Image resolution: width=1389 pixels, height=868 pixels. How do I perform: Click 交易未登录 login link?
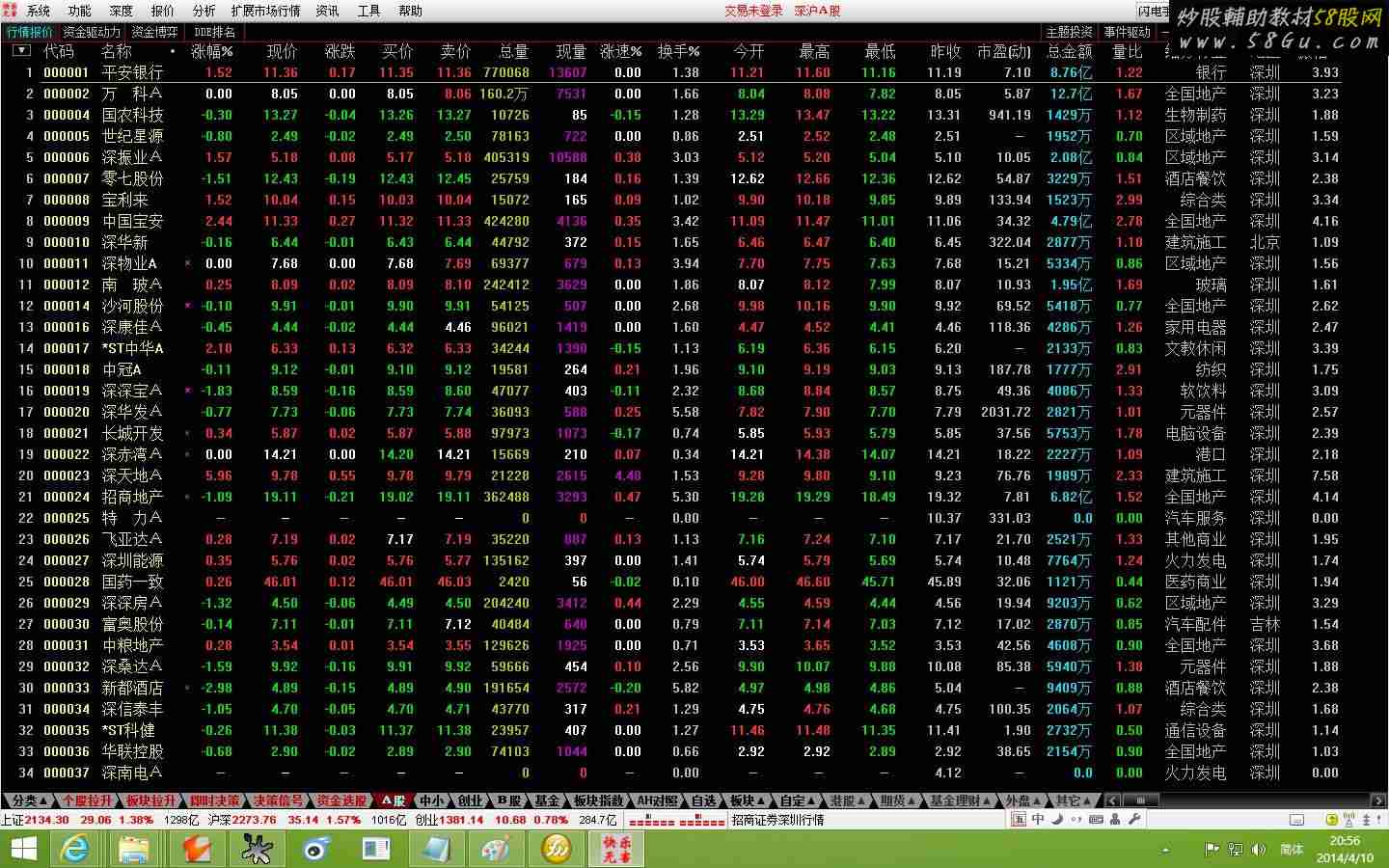[x=753, y=11]
